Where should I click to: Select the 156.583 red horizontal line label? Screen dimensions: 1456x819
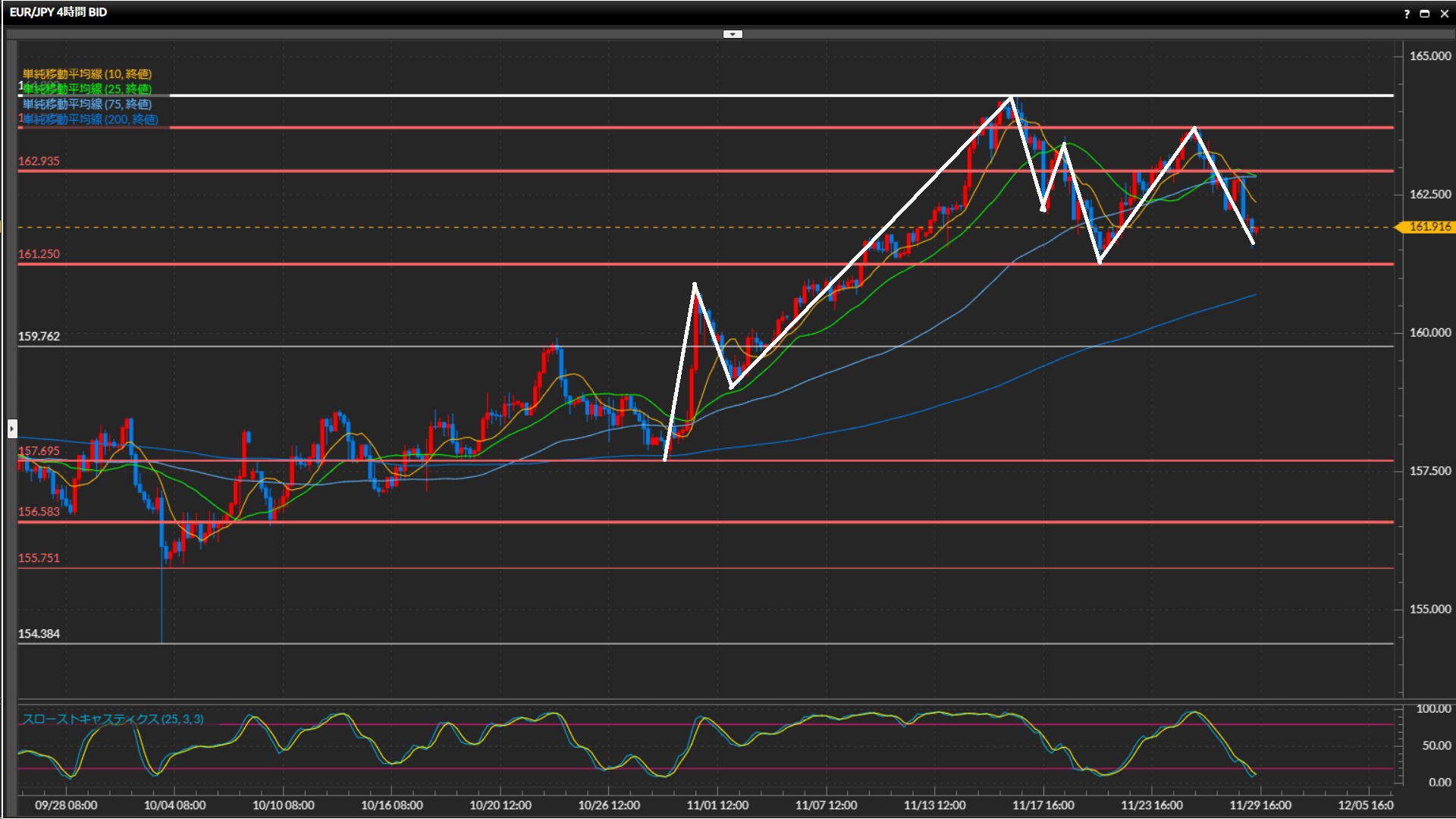[39, 512]
